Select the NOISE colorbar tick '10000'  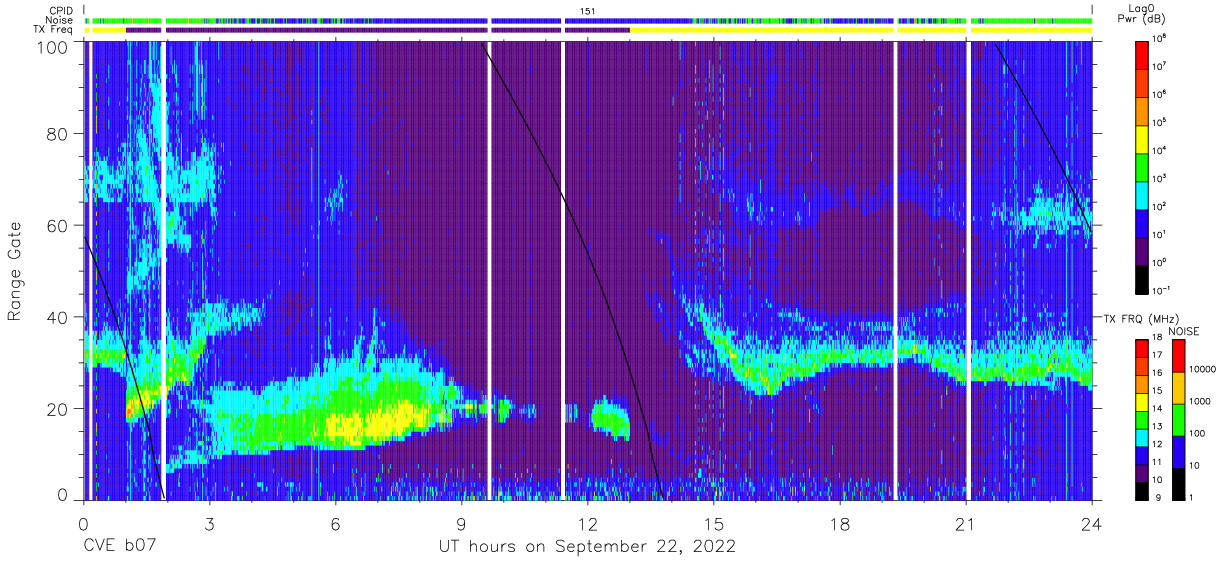(x=1203, y=368)
